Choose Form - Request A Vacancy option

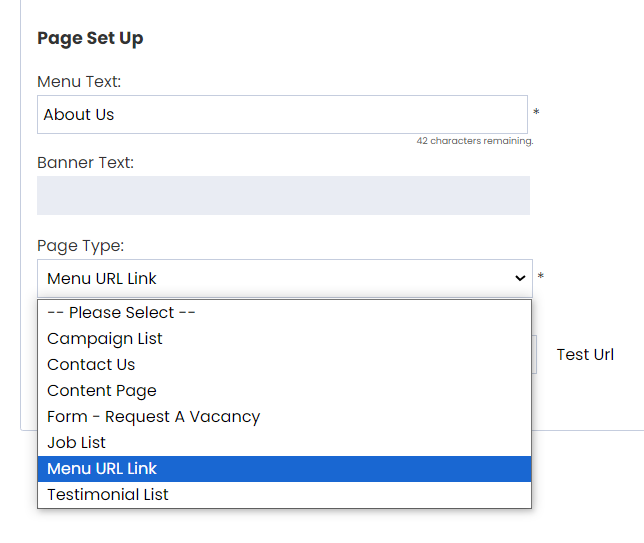tap(284, 416)
